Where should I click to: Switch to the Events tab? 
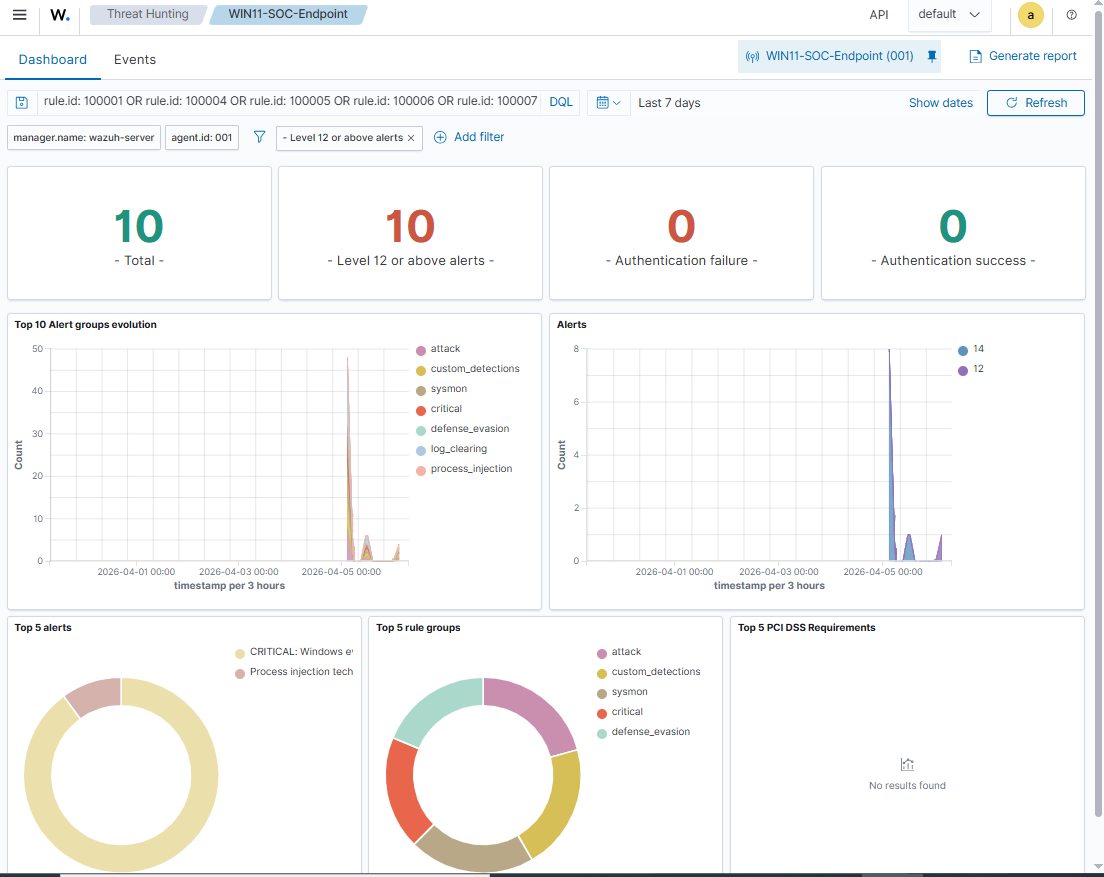point(134,59)
